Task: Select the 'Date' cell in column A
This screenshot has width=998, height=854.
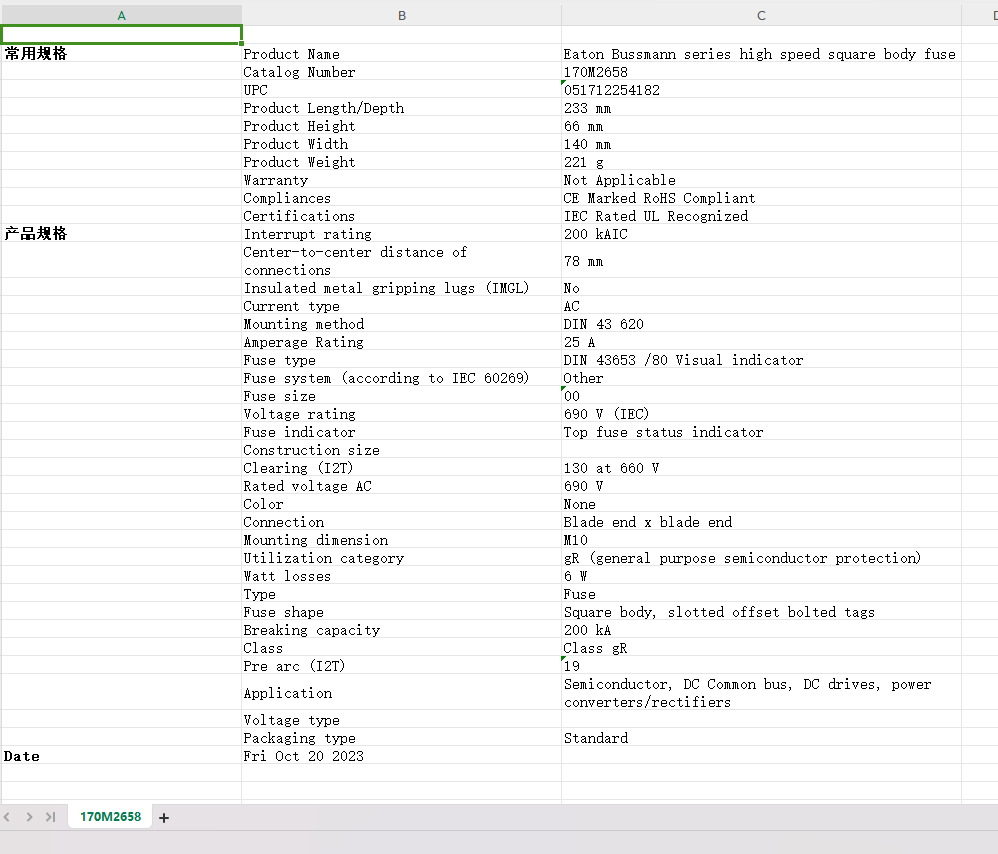Action: [122, 755]
